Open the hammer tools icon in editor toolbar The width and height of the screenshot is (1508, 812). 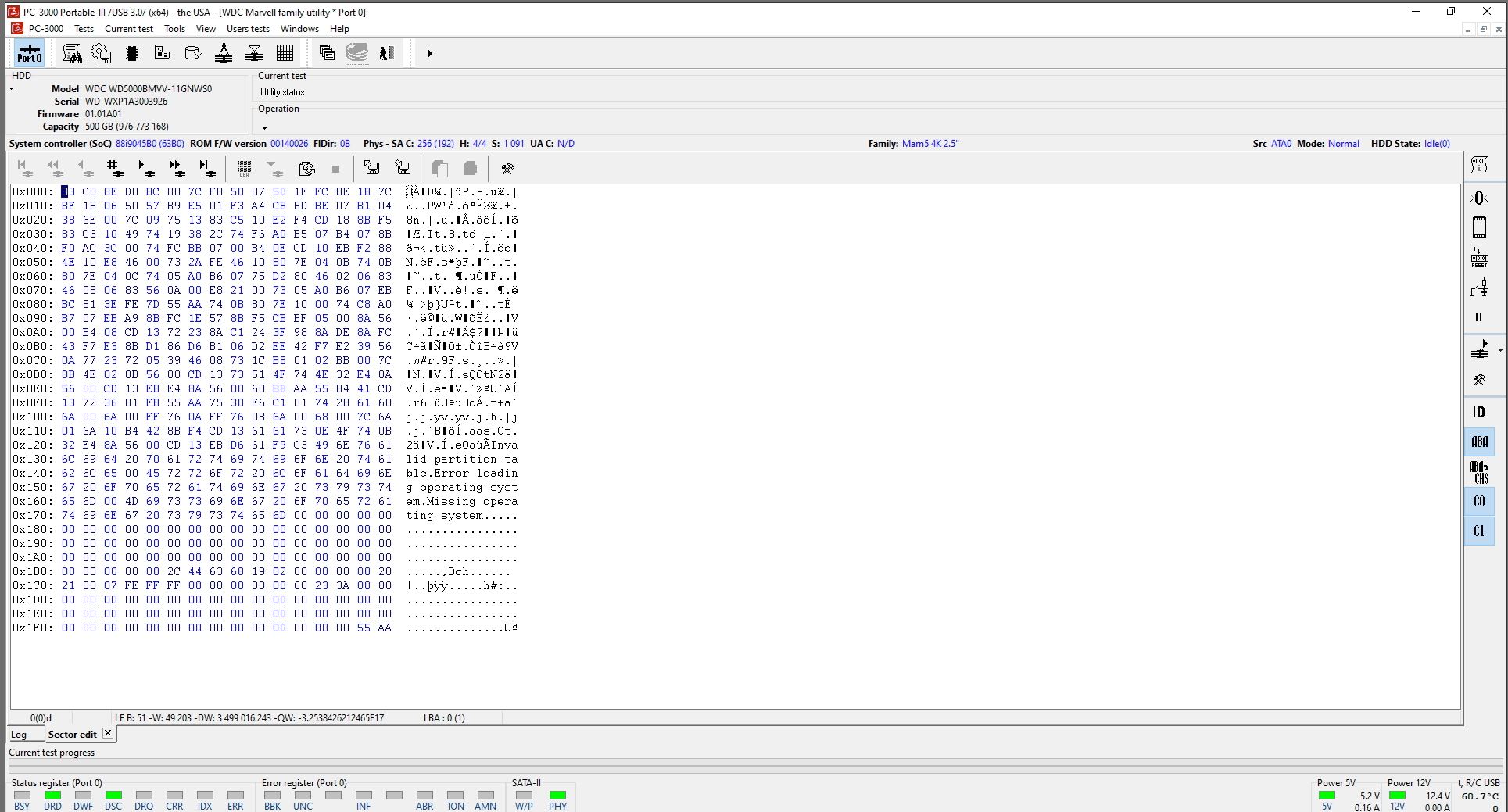507,168
